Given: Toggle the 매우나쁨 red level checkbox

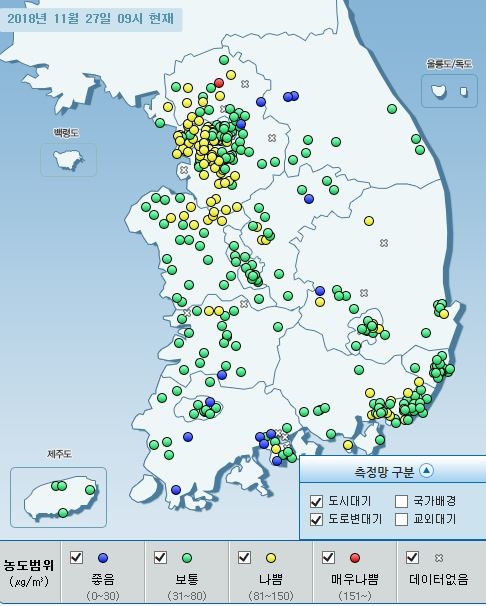Looking at the screenshot, I should pos(328,557).
